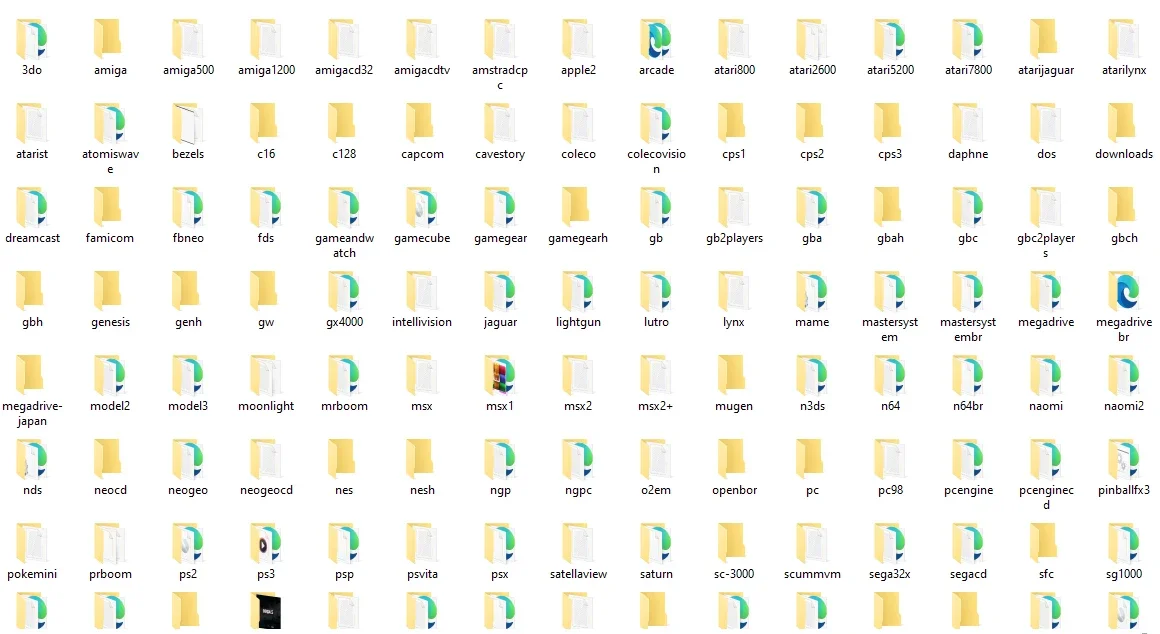1160x634 pixels.
Task: Click the n64 folder icon
Action: (x=890, y=375)
